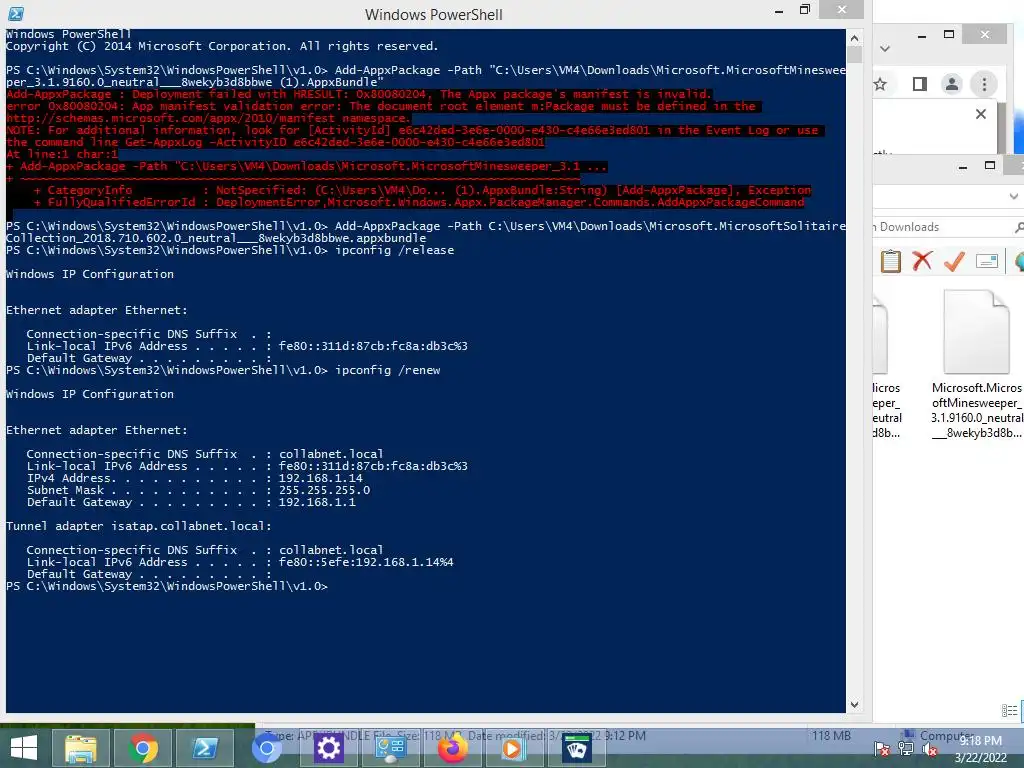Click the PowerShell scrollbar down arrow

pos(854,705)
